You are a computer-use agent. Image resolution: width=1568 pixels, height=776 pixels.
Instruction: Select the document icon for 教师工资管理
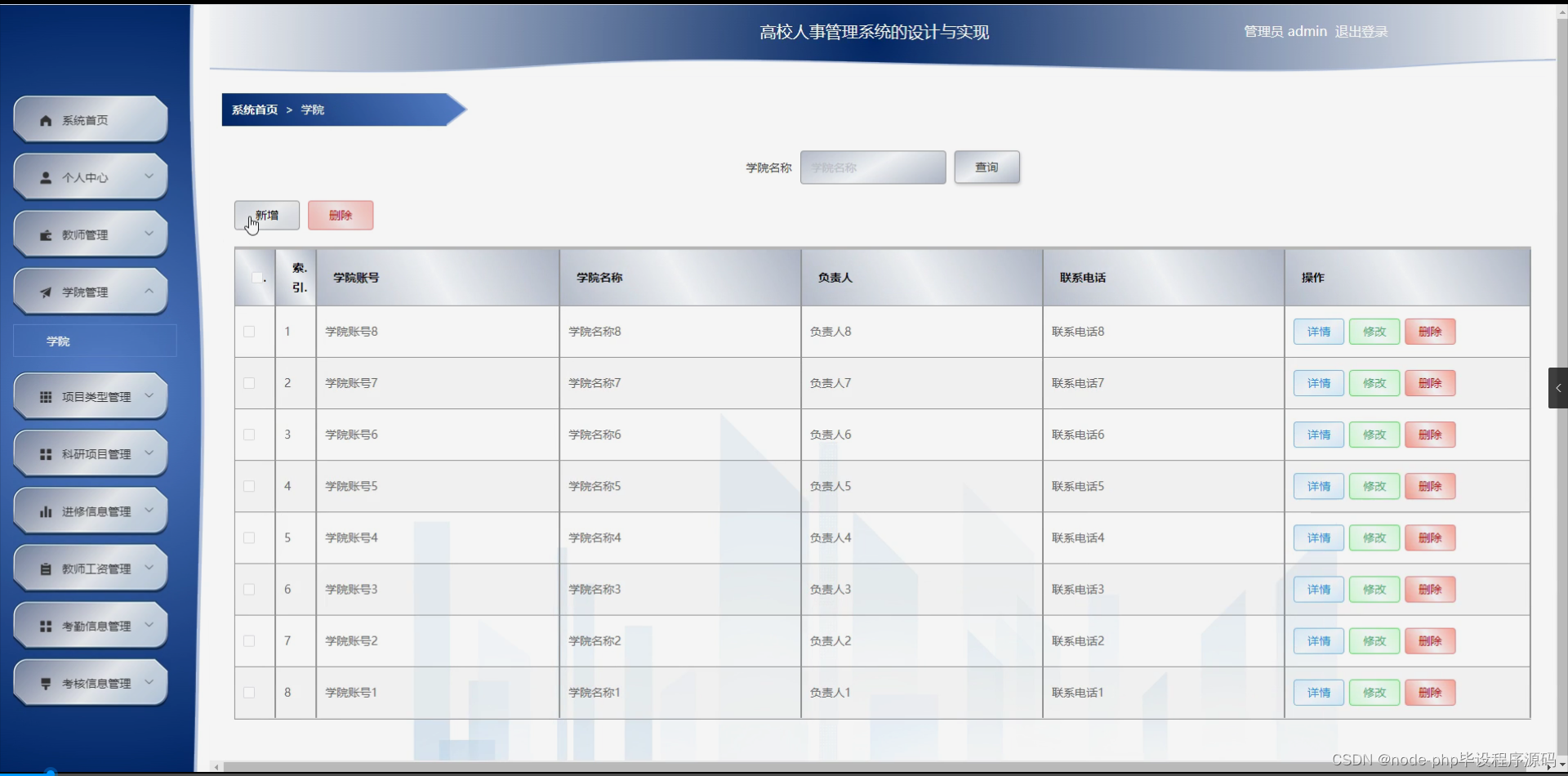coord(46,568)
